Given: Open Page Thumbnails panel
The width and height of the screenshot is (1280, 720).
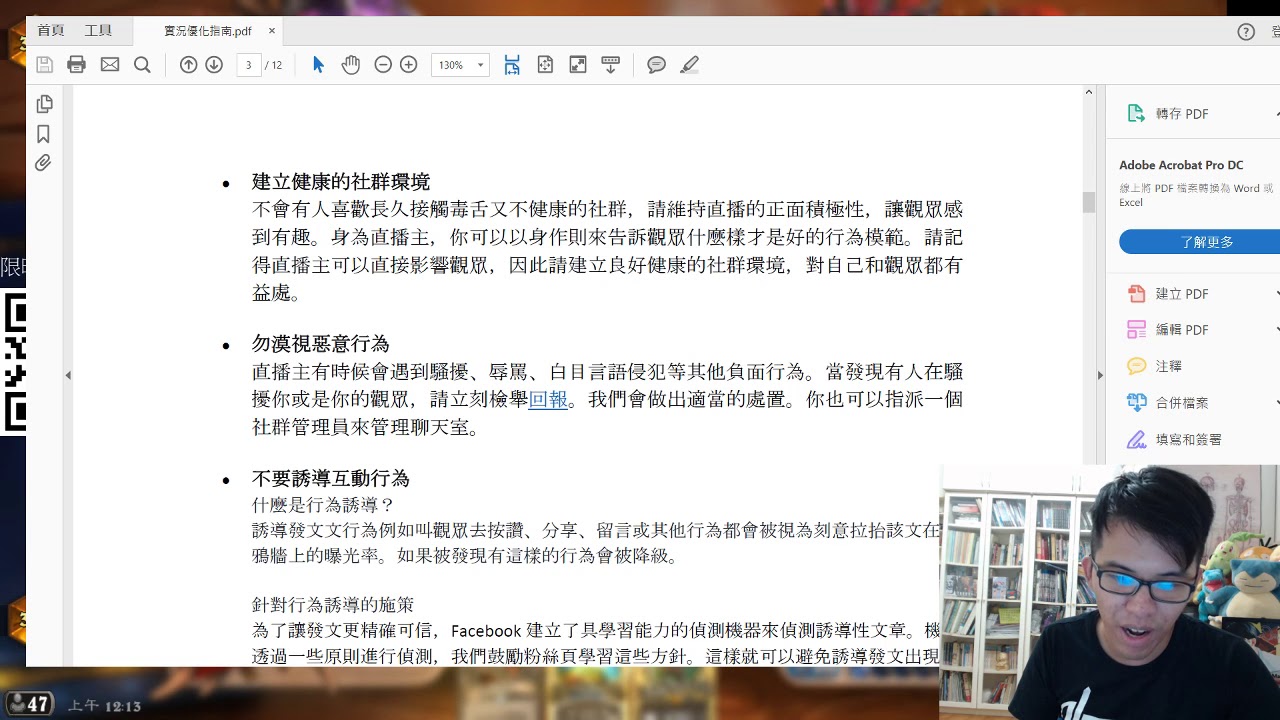Looking at the screenshot, I should (44, 104).
